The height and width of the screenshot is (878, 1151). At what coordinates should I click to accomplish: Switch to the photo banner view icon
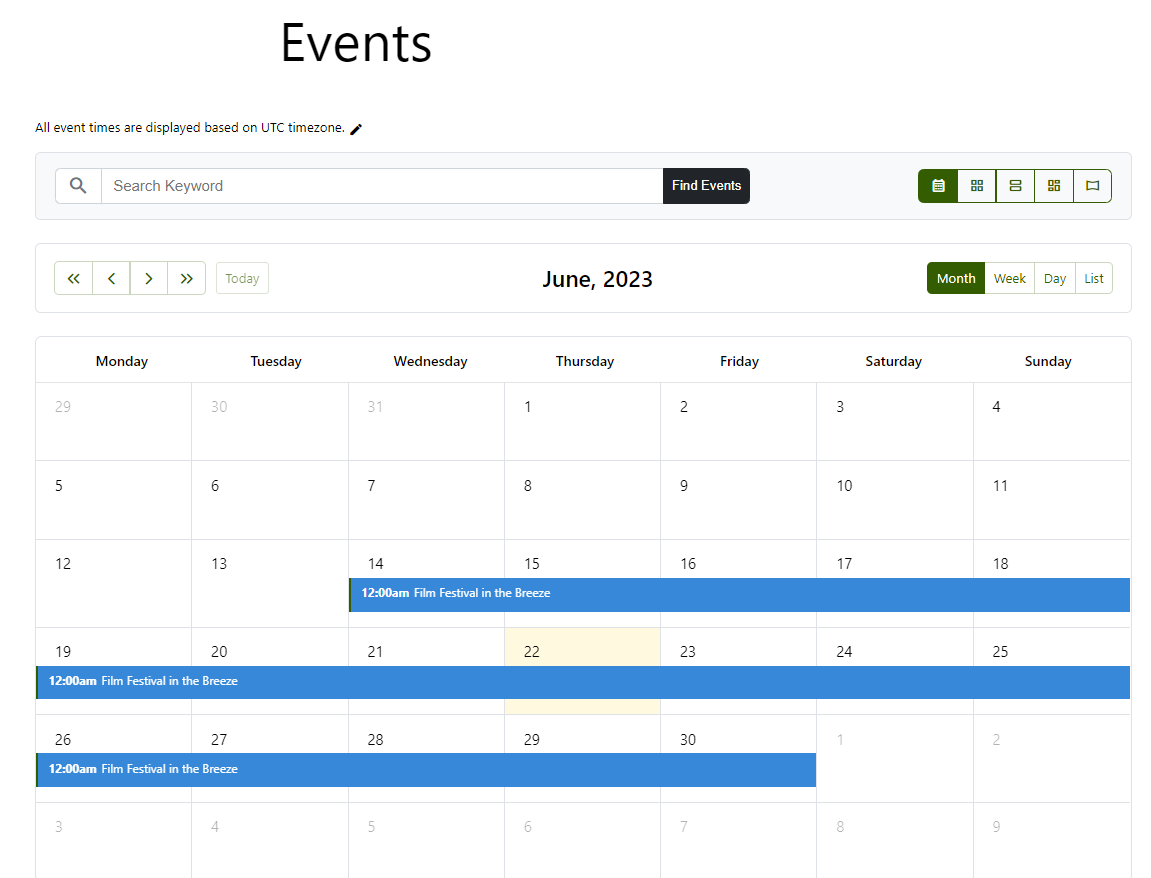tap(1092, 186)
